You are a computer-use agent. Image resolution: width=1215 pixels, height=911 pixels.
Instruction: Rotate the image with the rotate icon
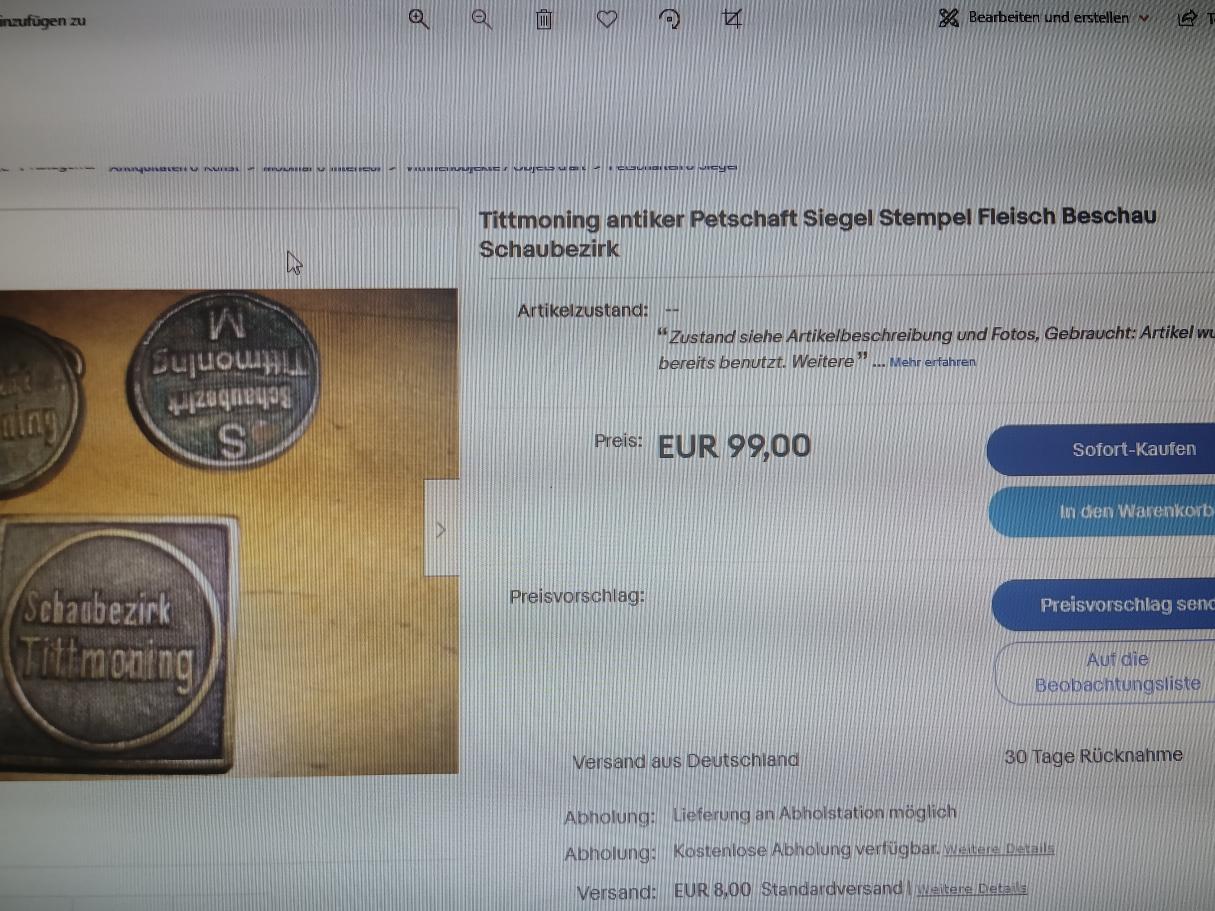pyautogui.click(x=669, y=19)
